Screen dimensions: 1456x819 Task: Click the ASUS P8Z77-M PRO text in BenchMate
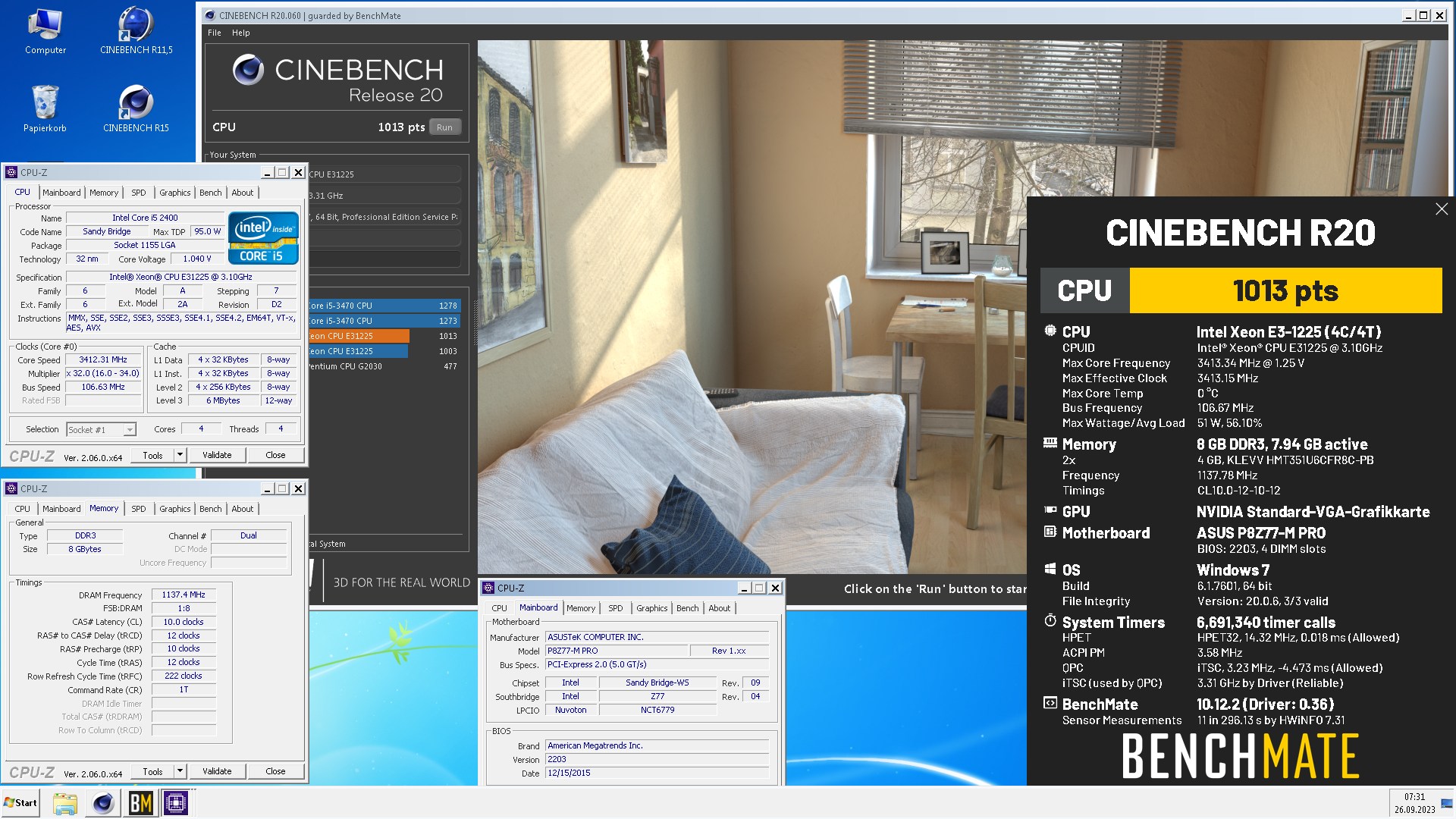pos(1261,533)
